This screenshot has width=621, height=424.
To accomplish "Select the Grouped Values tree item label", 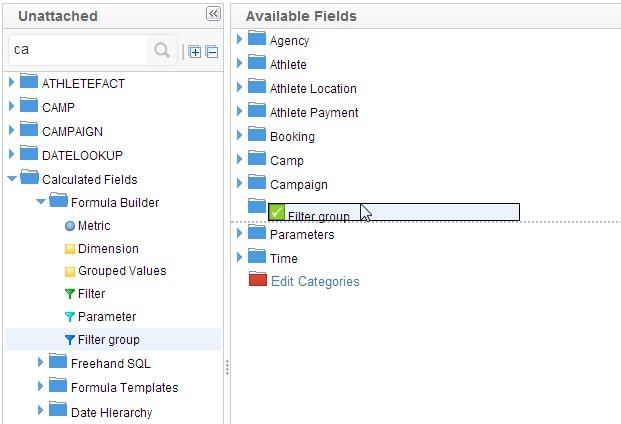I will (x=122, y=271).
